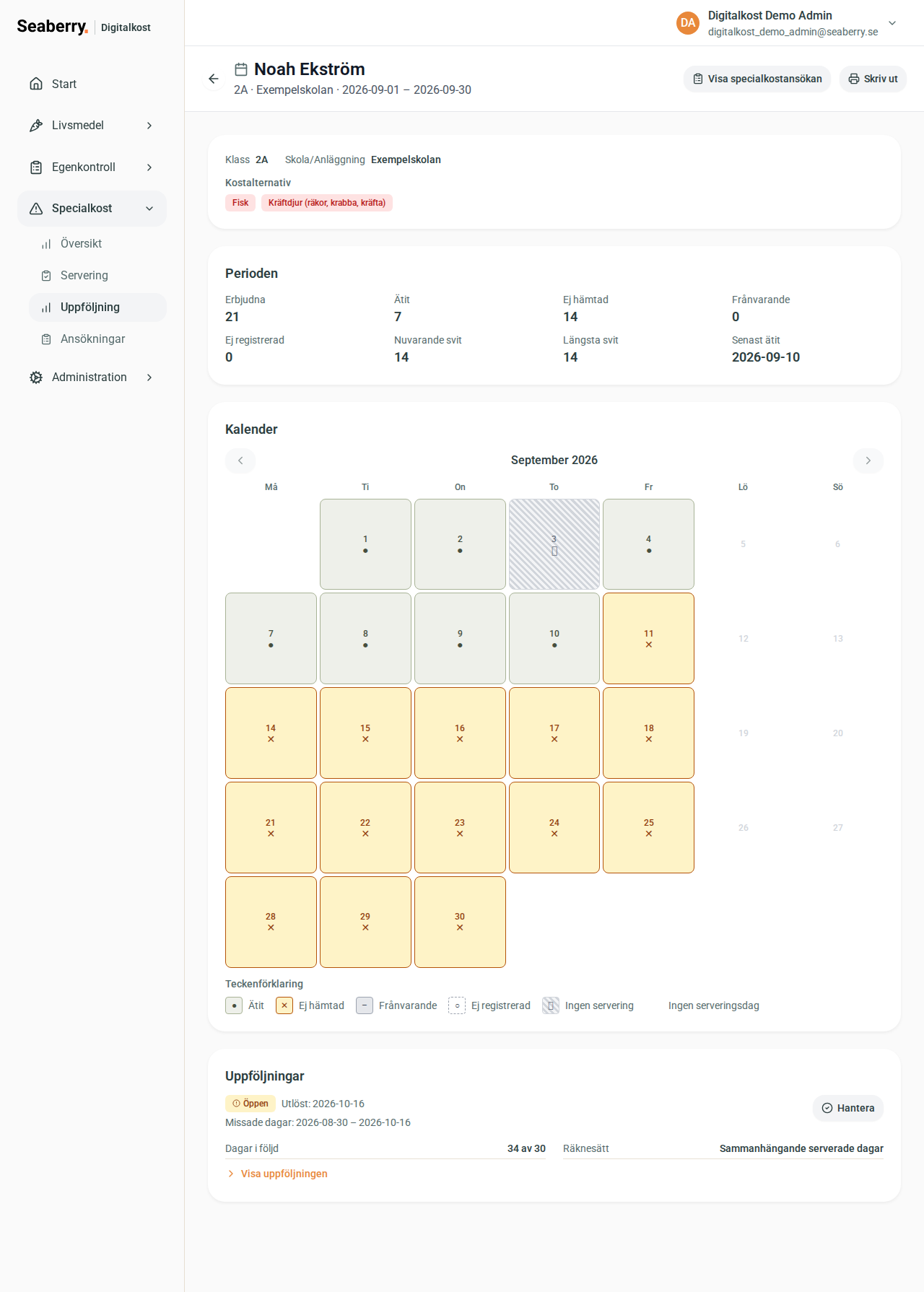Click the Skriv ut button
This screenshot has height=1292, width=924.
tap(873, 79)
